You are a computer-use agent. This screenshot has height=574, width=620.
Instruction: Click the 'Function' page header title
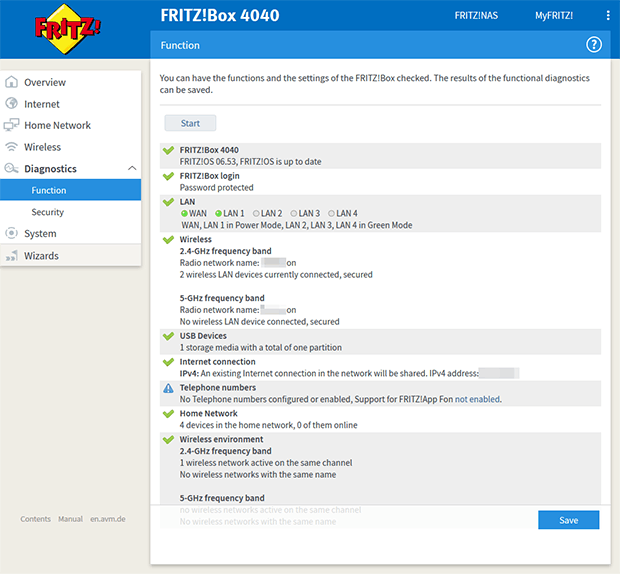(x=180, y=45)
